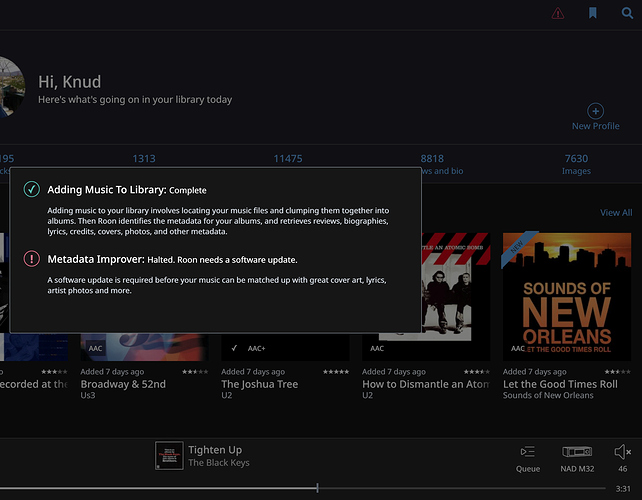Open now playing Tighten Up album art

[169, 455]
